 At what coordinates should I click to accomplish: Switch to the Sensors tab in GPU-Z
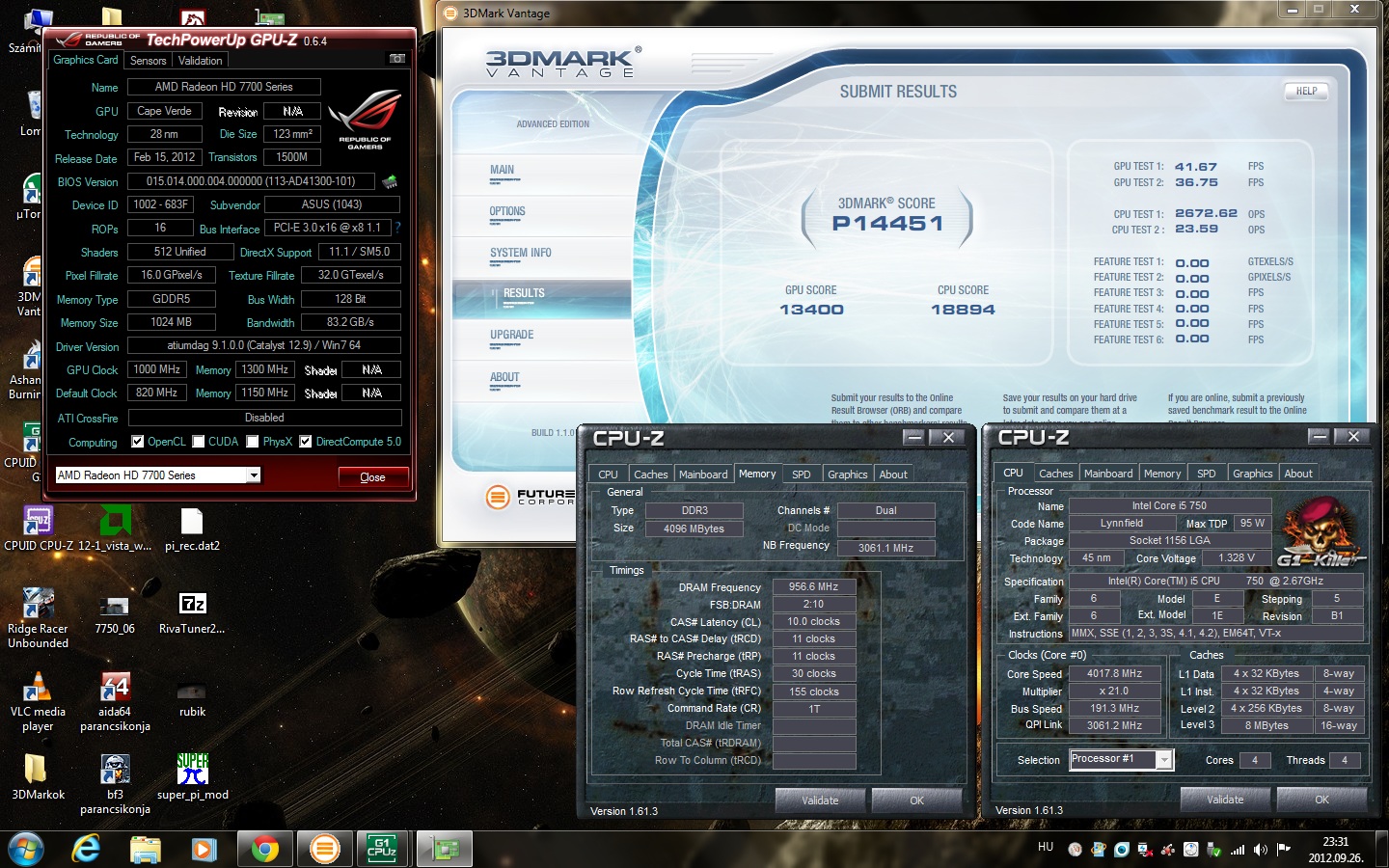(x=149, y=60)
